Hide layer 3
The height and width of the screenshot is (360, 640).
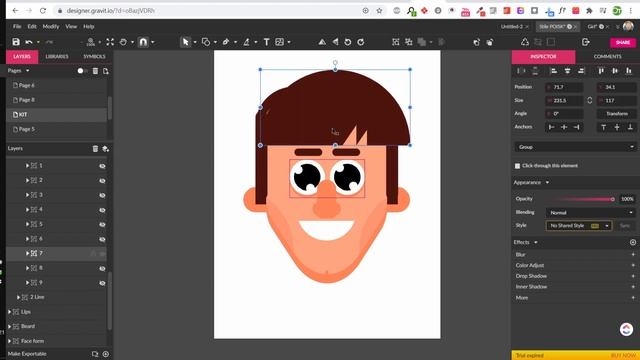click(102, 196)
